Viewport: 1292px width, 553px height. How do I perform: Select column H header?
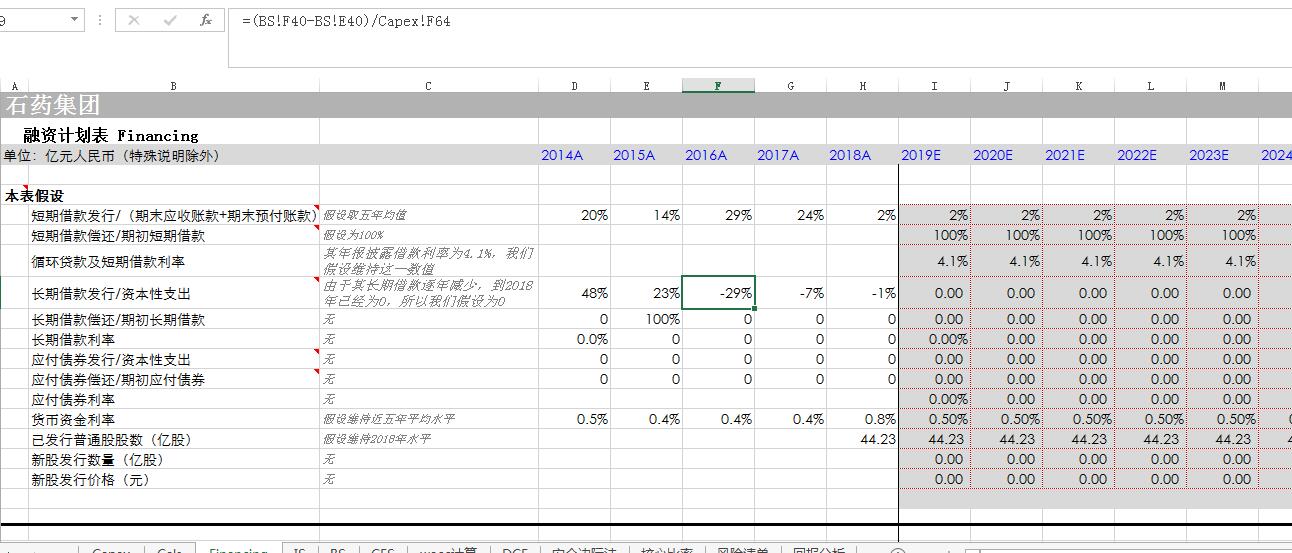862,86
